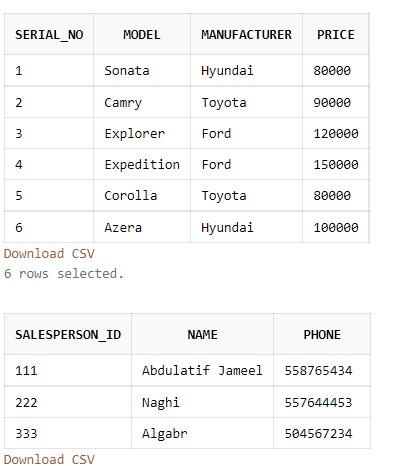Select the SALESPERSON_ID column header
This screenshot has width=408, height=466.
tap(68, 335)
